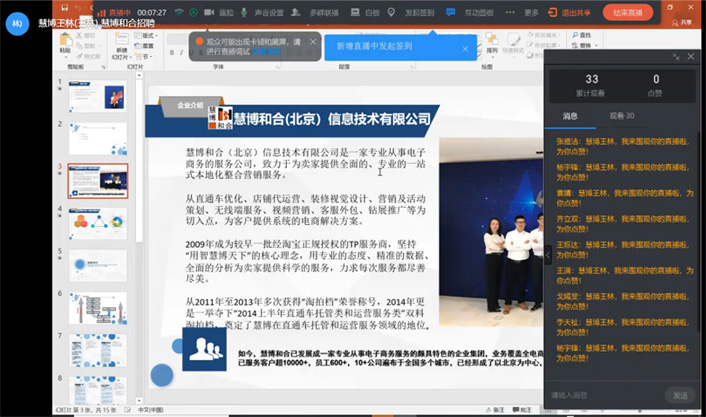Open the 白板 whiteboard tool
The image size is (706, 417).
pos(365,13)
